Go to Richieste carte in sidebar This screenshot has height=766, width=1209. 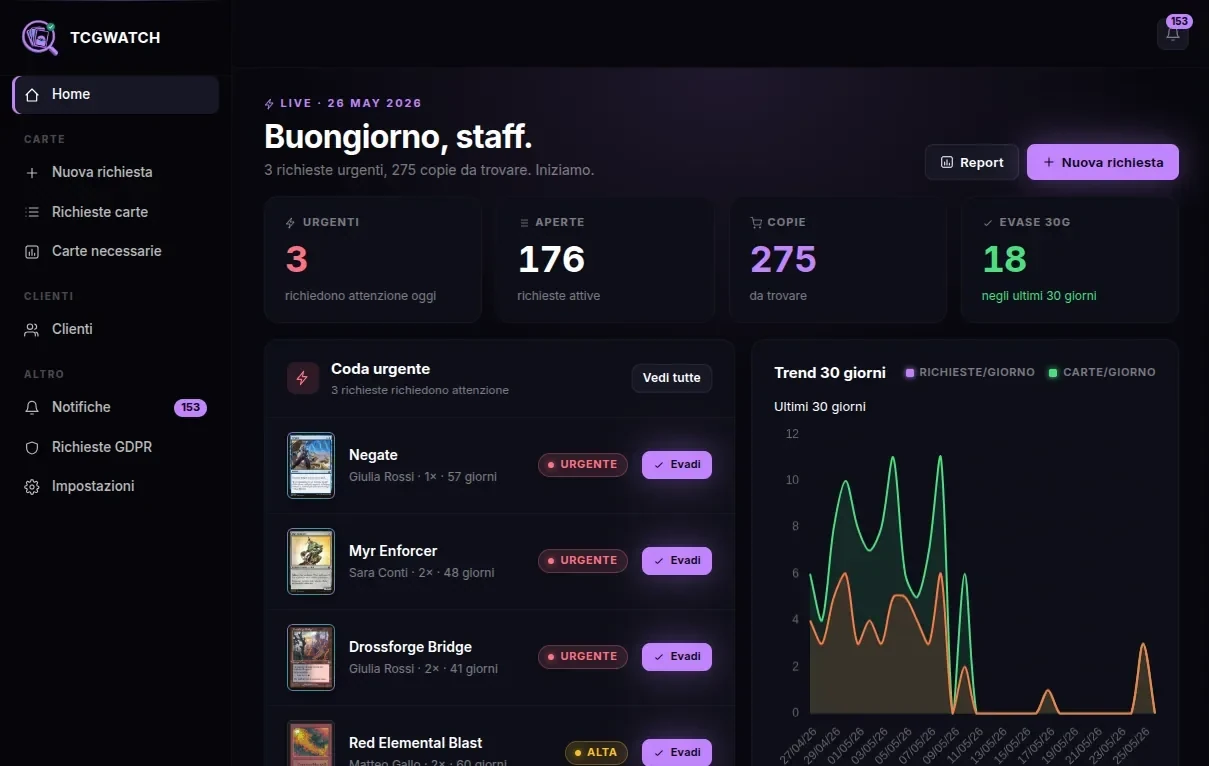coord(116,212)
